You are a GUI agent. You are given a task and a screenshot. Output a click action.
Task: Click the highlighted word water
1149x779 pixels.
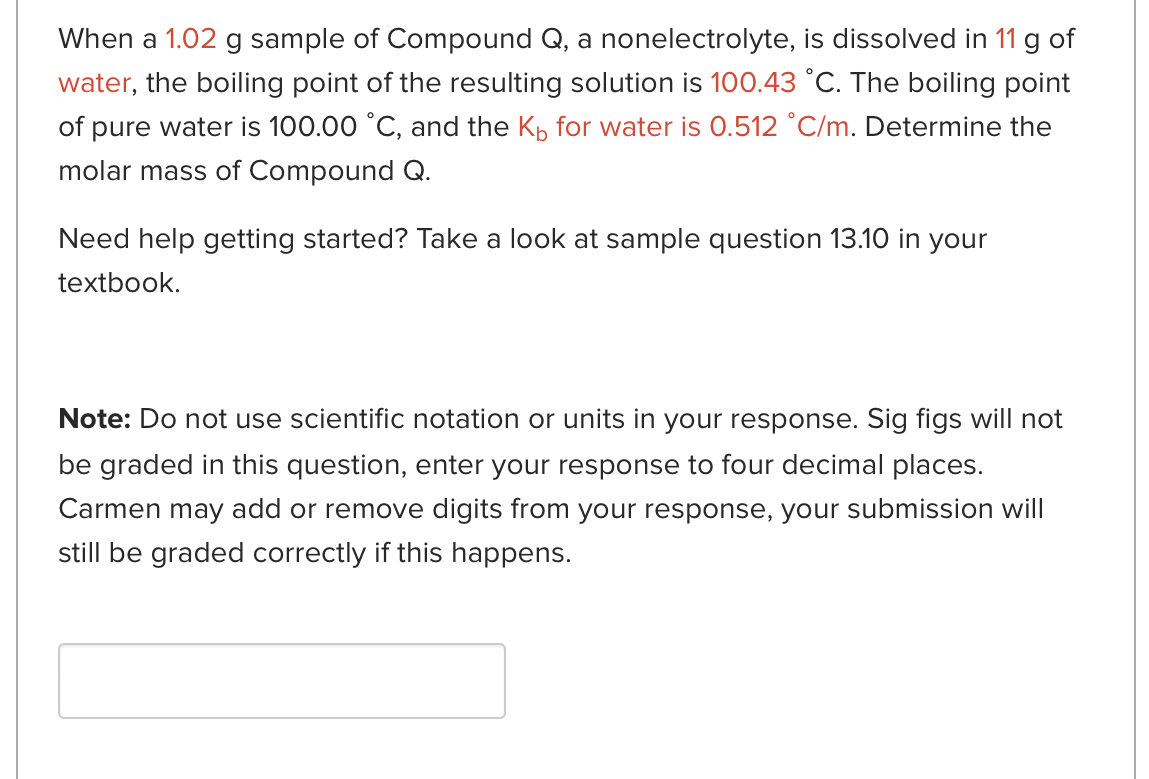coord(94,83)
